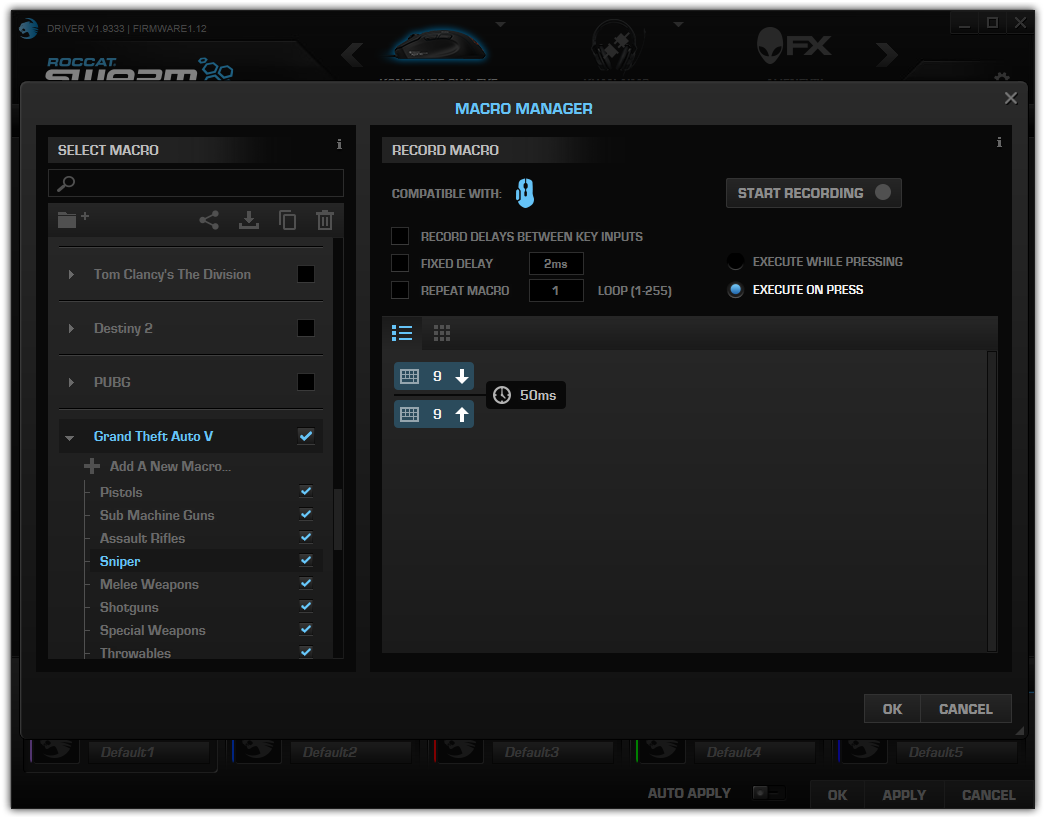The width and height of the screenshot is (1047, 817).
Task: Open Record Macro info icon
Action: coord(999,142)
